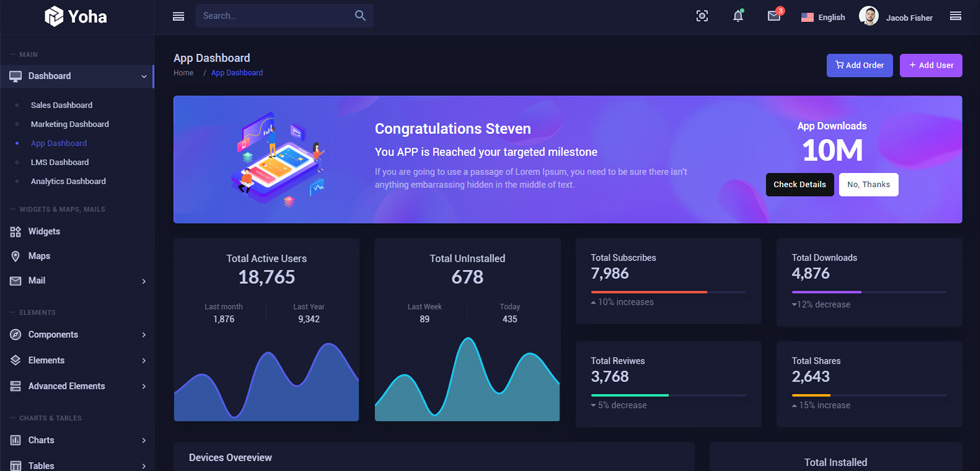Open Sales Dashboard
Viewport: 980px width, 471px height.
(61, 105)
